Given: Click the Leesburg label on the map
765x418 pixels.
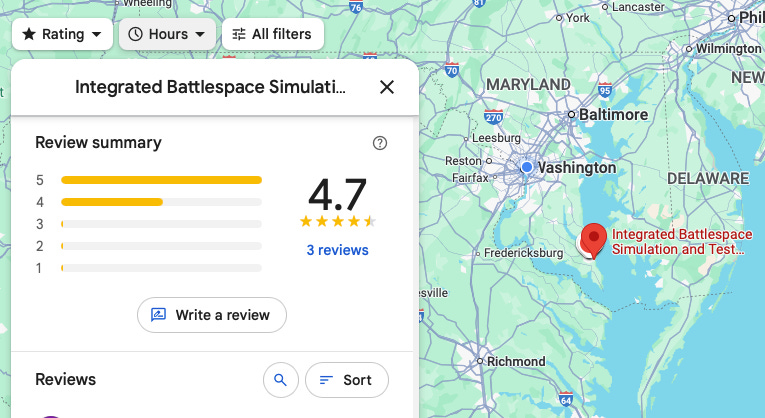Looking at the screenshot, I should click(x=496, y=138).
